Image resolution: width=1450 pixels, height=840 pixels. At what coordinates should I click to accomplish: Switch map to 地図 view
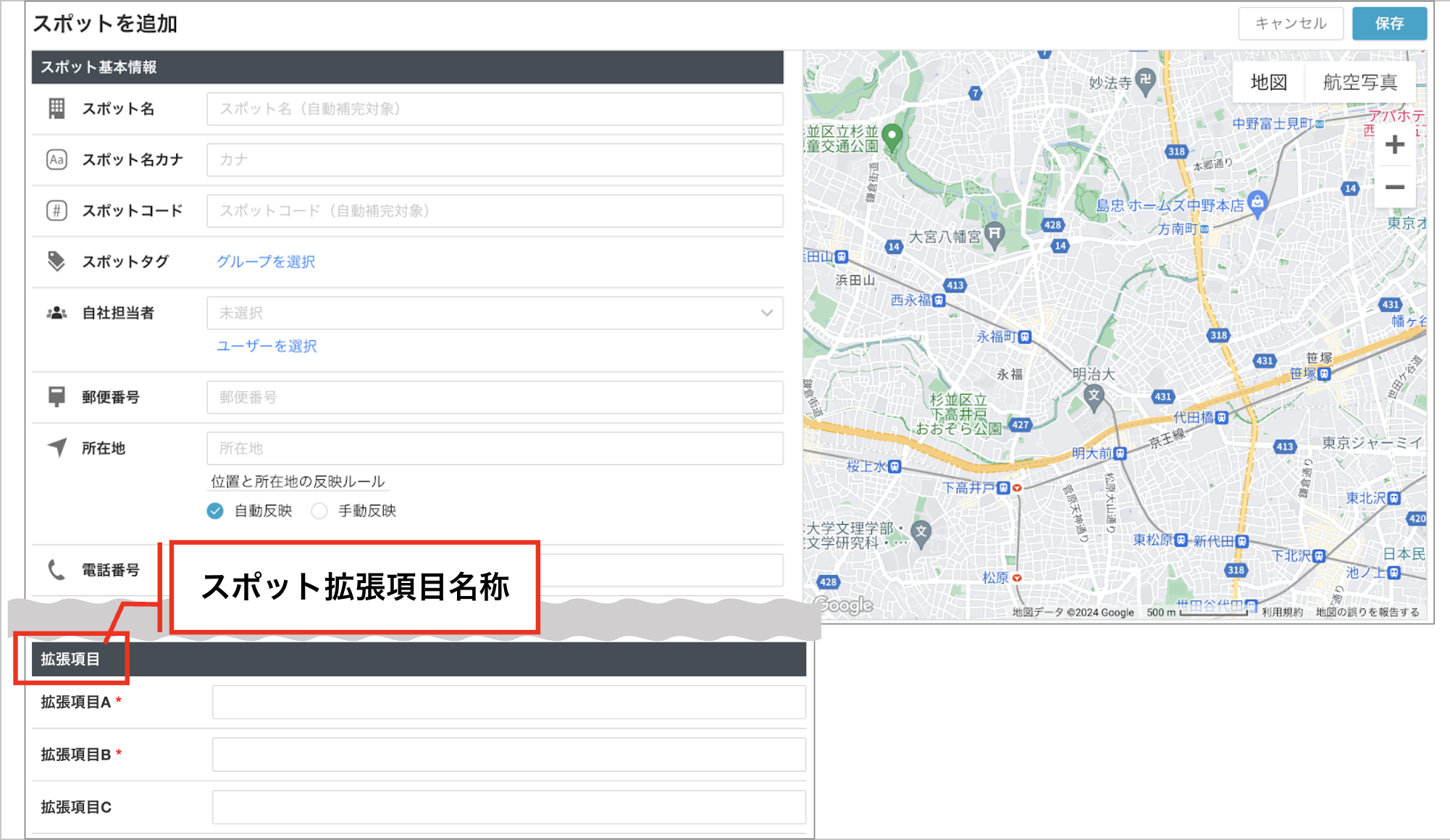click(x=1269, y=83)
